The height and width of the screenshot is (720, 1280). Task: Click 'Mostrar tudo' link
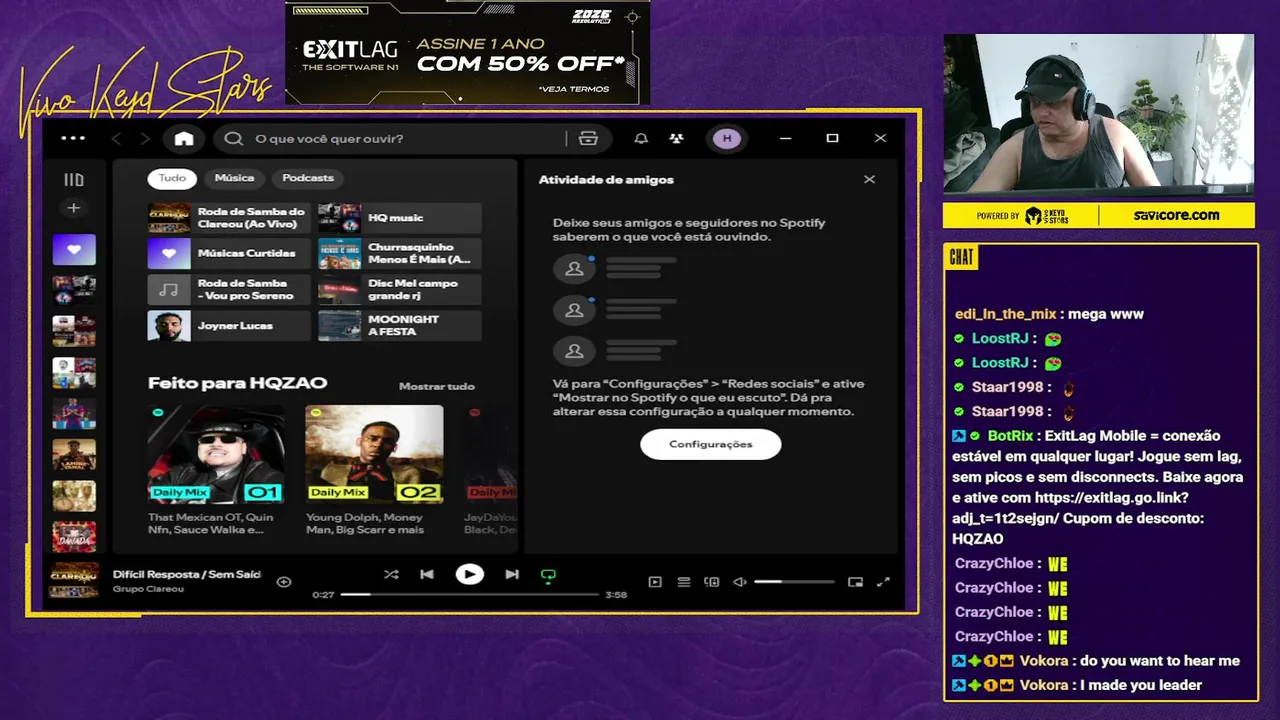(437, 386)
